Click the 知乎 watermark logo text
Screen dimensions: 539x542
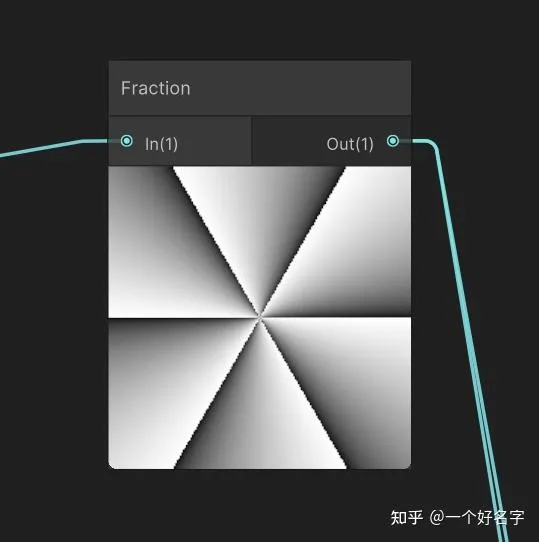pyautogui.click(x=407, y=517)
